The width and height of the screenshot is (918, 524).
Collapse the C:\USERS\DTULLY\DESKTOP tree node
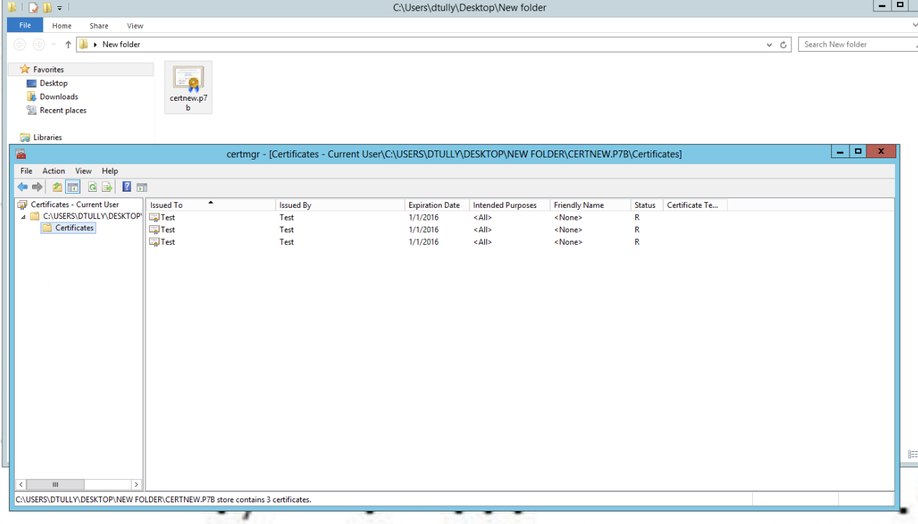tap(24, 216)
